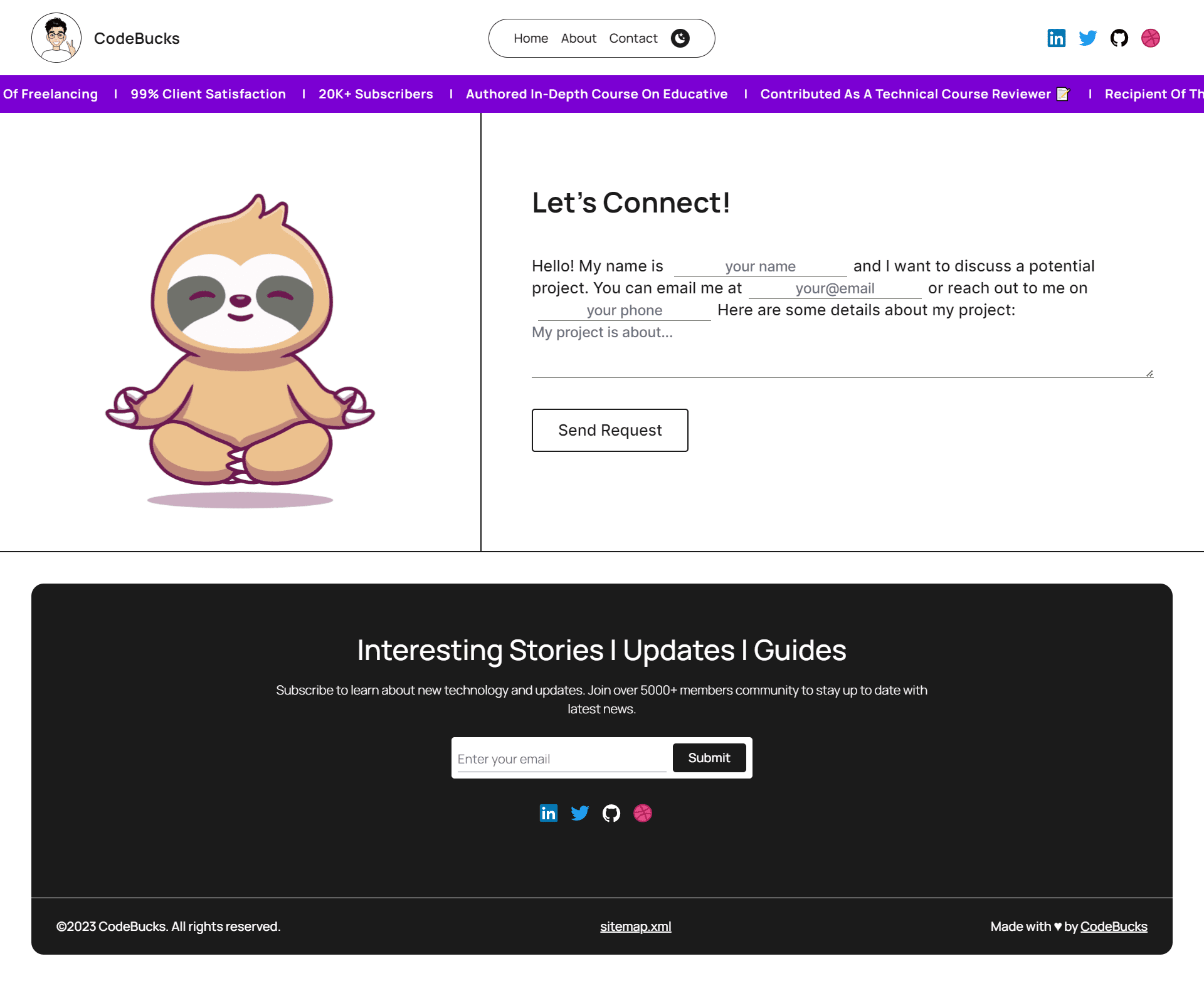This screenshot has width=1204, height=986.
Task: Open the About nav item
Action: click(578, 38)
